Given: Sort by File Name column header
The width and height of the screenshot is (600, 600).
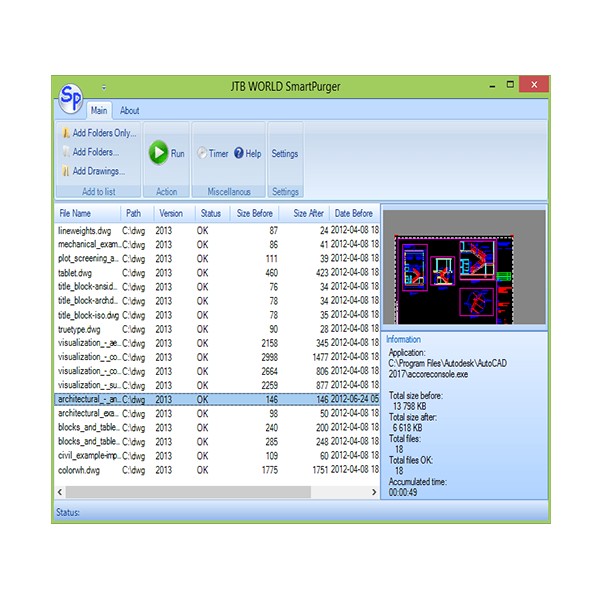Looking at the screenshot, I should pos(88,213).
